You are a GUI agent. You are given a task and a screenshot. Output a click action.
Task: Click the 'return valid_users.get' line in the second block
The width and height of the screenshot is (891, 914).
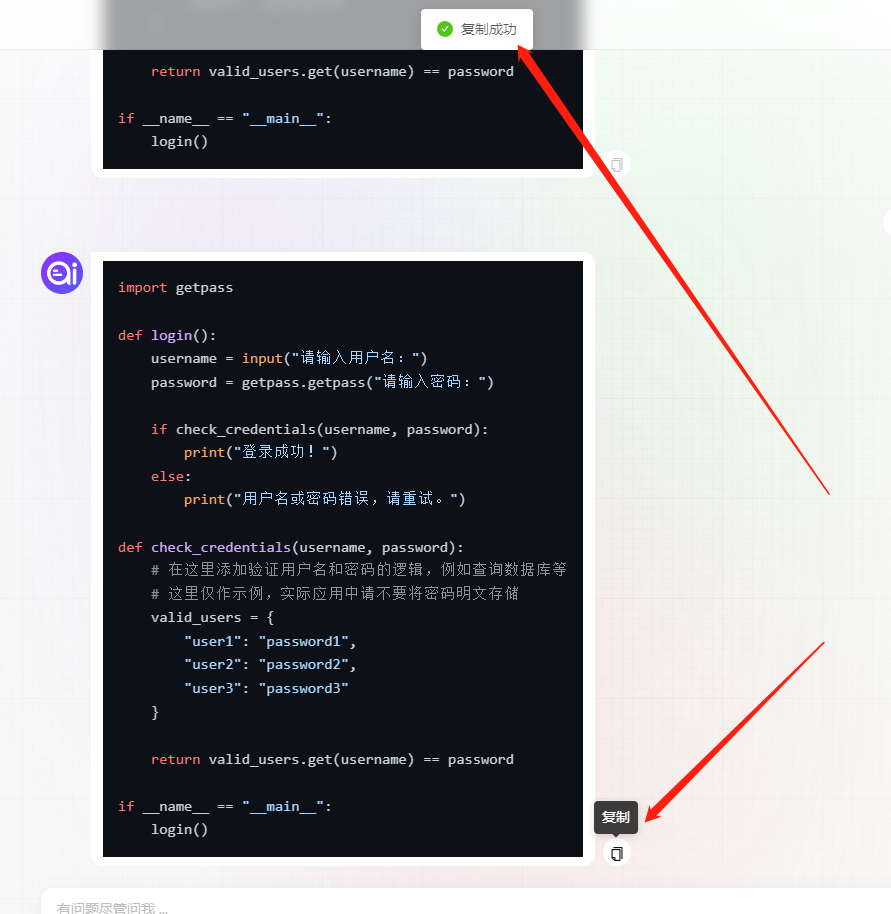[x=332, y=760]
